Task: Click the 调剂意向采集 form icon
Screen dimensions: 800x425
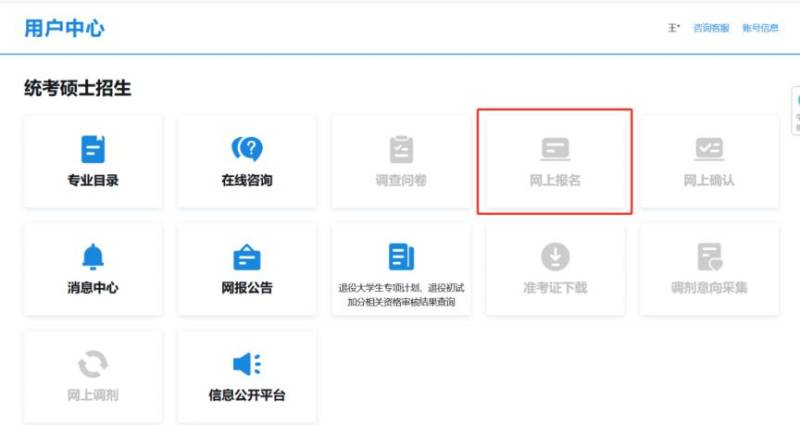Action: [709, 257]
